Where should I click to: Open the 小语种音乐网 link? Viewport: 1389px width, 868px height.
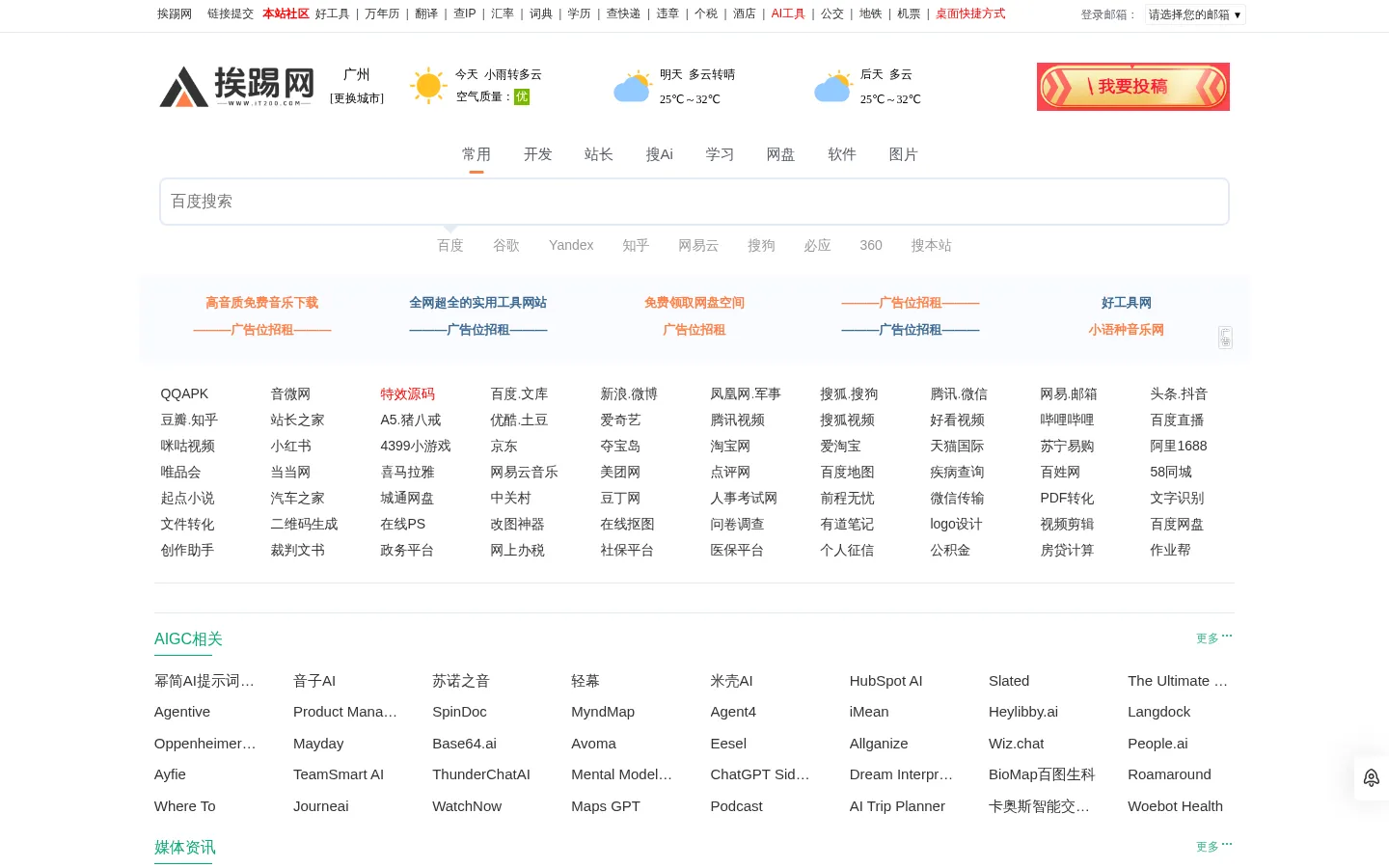[1127, 330]
